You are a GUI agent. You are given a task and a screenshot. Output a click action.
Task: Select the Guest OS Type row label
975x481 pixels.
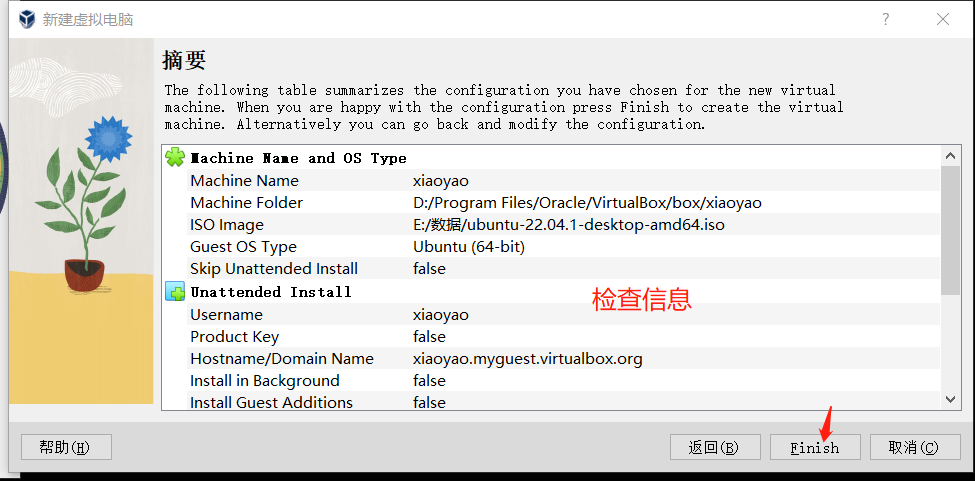[243, 247]
